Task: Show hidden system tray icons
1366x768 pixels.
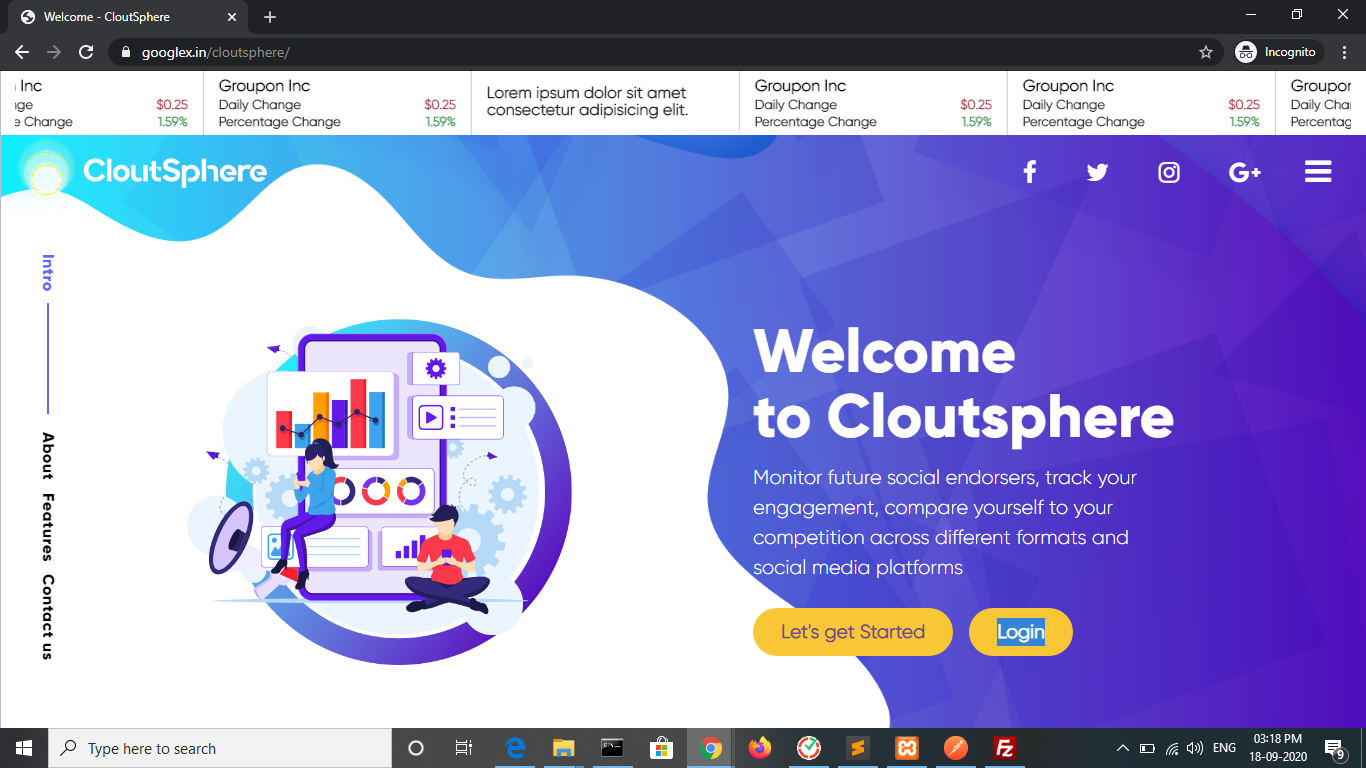Action: 1122,748
